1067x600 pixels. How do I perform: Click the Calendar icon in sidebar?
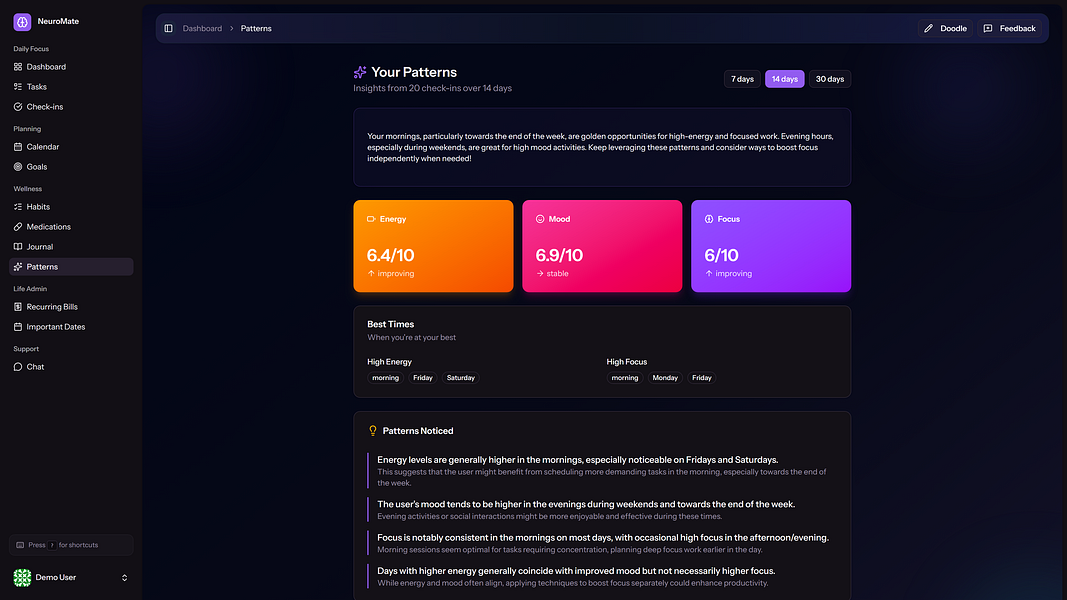18,147
